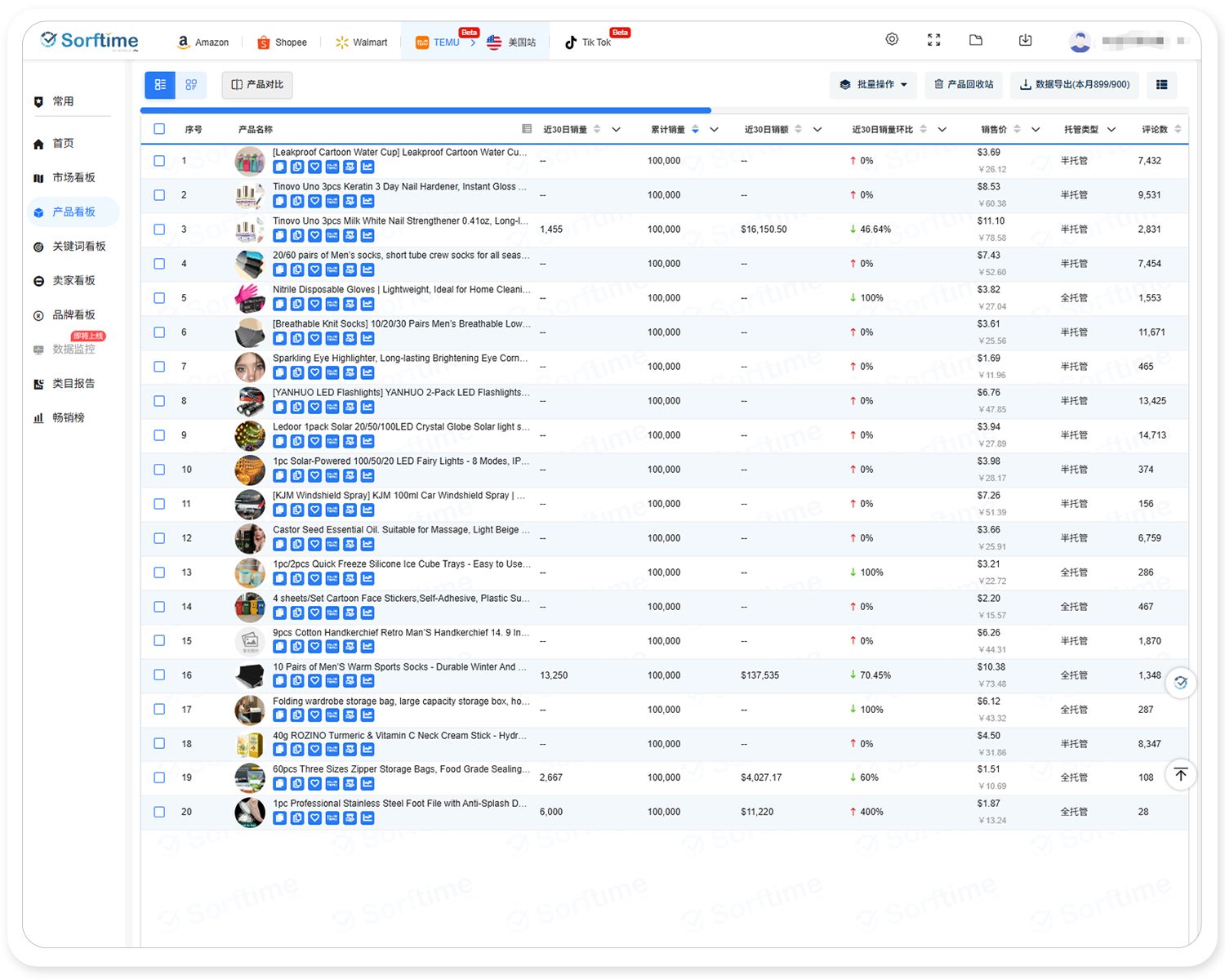Open the 批量操作 bulk actions dropdown
Screen dimensions: 1225x980
tap(874, 85)
